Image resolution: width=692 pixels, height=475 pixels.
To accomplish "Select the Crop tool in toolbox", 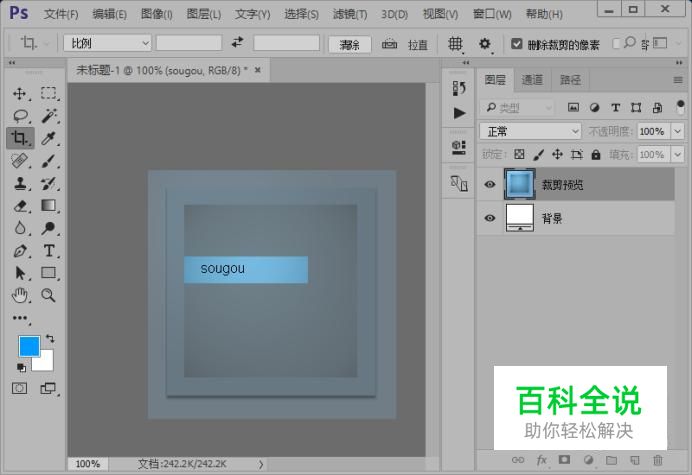I will tap(19, 138).
